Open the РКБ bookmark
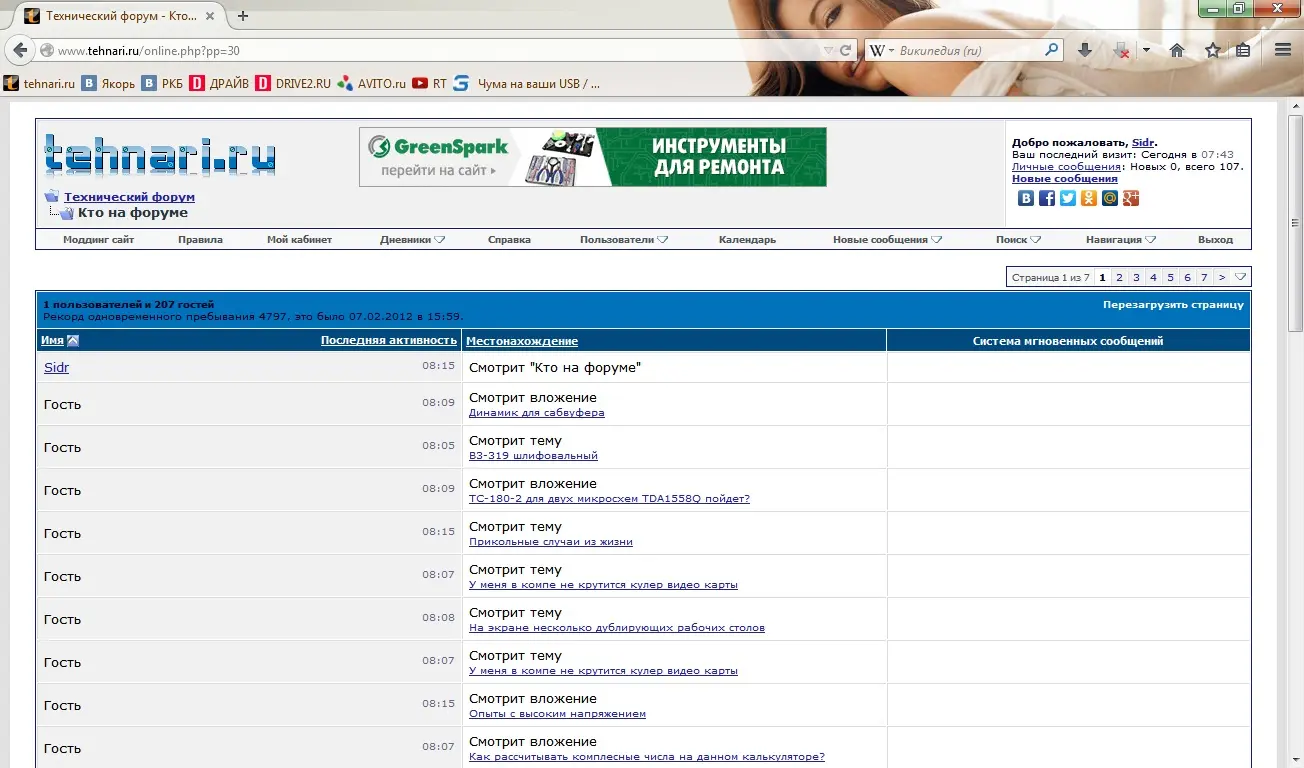1304x768 pixels. point(163,84)
